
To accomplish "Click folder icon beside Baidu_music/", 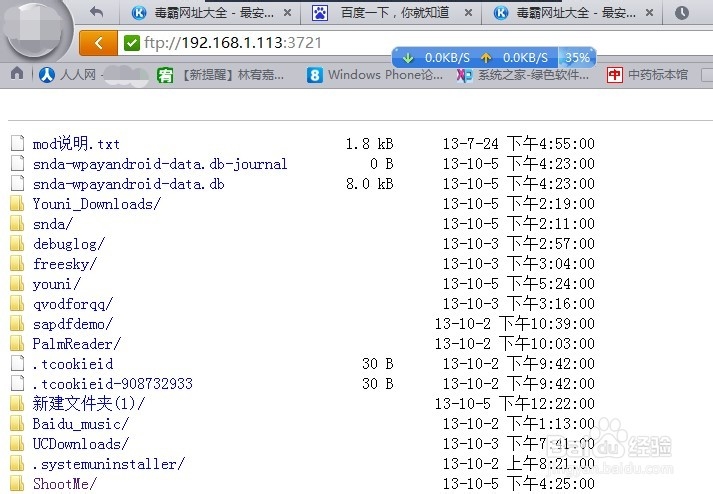I will 17,423.
